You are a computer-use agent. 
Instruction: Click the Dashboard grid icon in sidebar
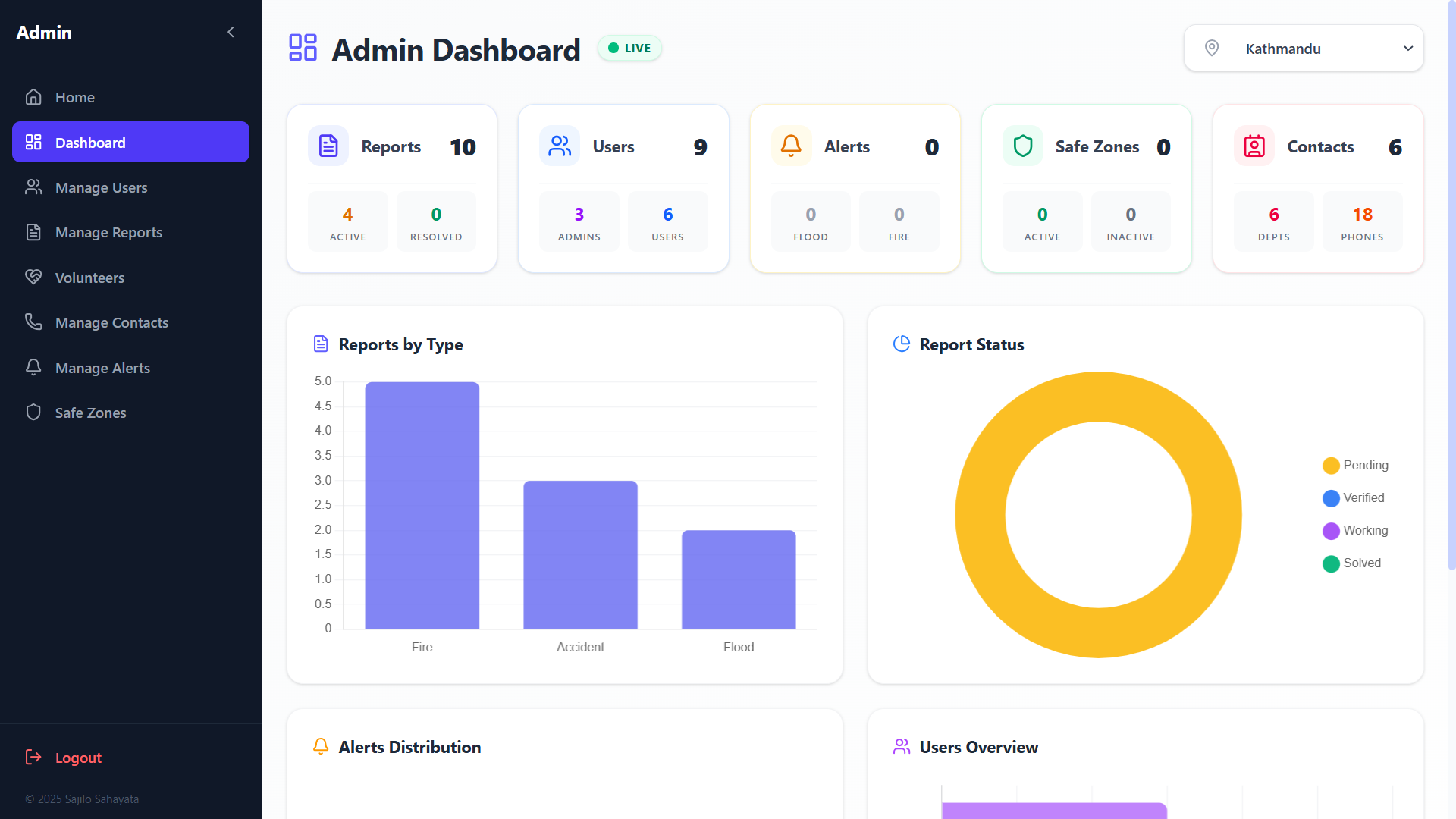[x=33, y=143]
